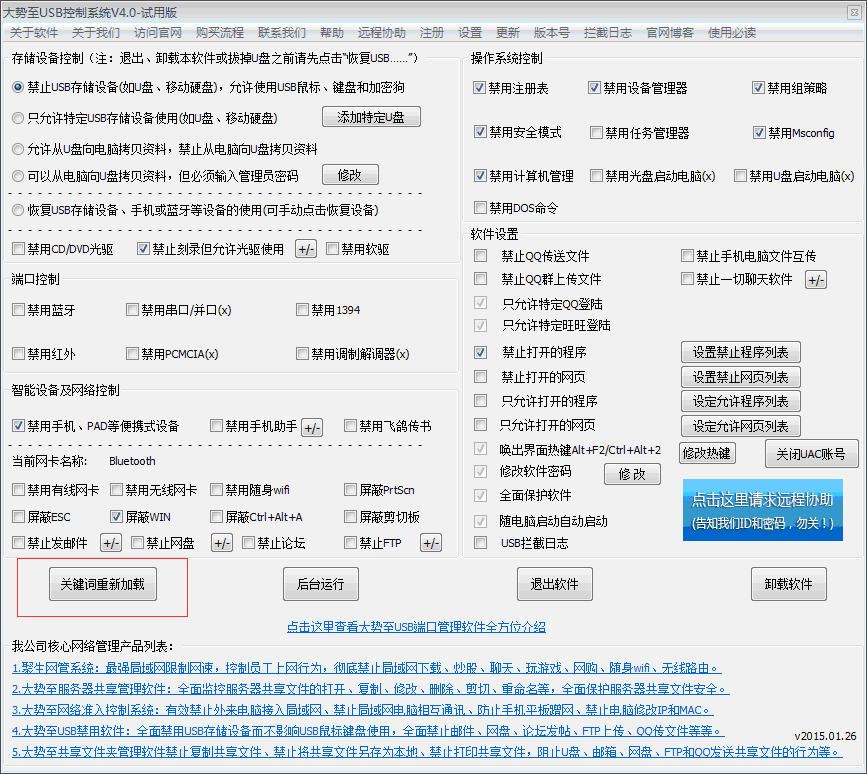This screenshot has height=774, width=867.
Task: Open +/- settings next to 禁止FTP
Action: pos(430,543)
